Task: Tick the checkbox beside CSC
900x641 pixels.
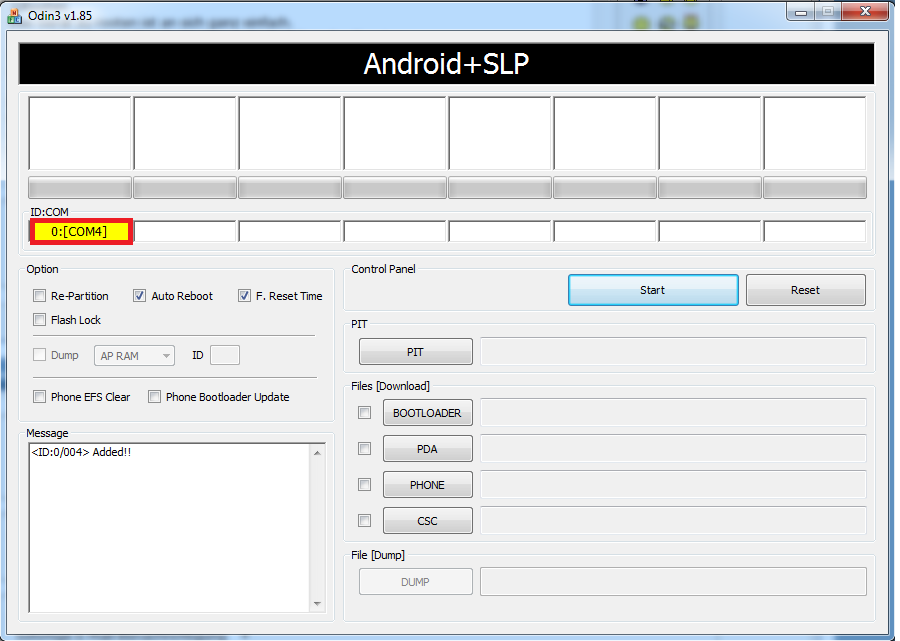Action: click(x=364, y=520)
